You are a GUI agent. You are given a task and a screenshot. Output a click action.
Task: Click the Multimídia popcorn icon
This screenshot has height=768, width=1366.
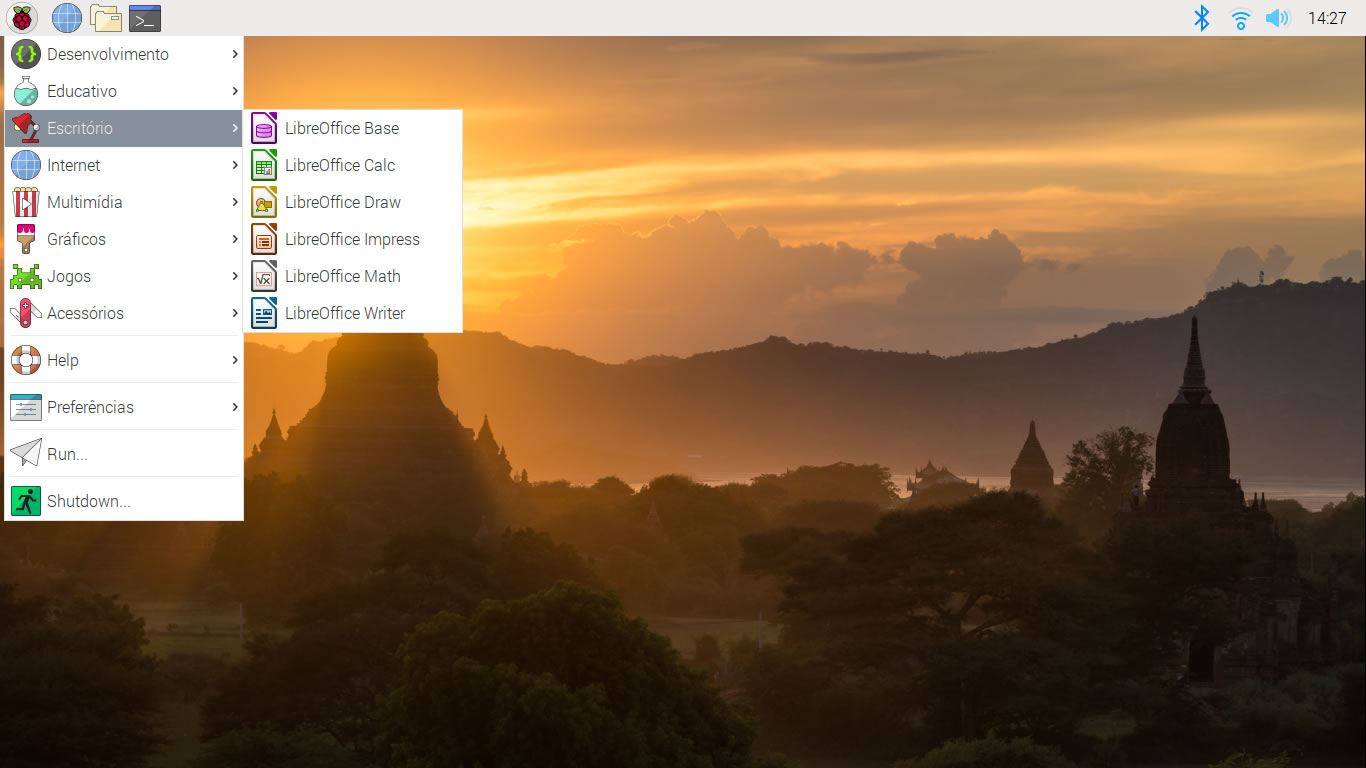pos(26,202)
